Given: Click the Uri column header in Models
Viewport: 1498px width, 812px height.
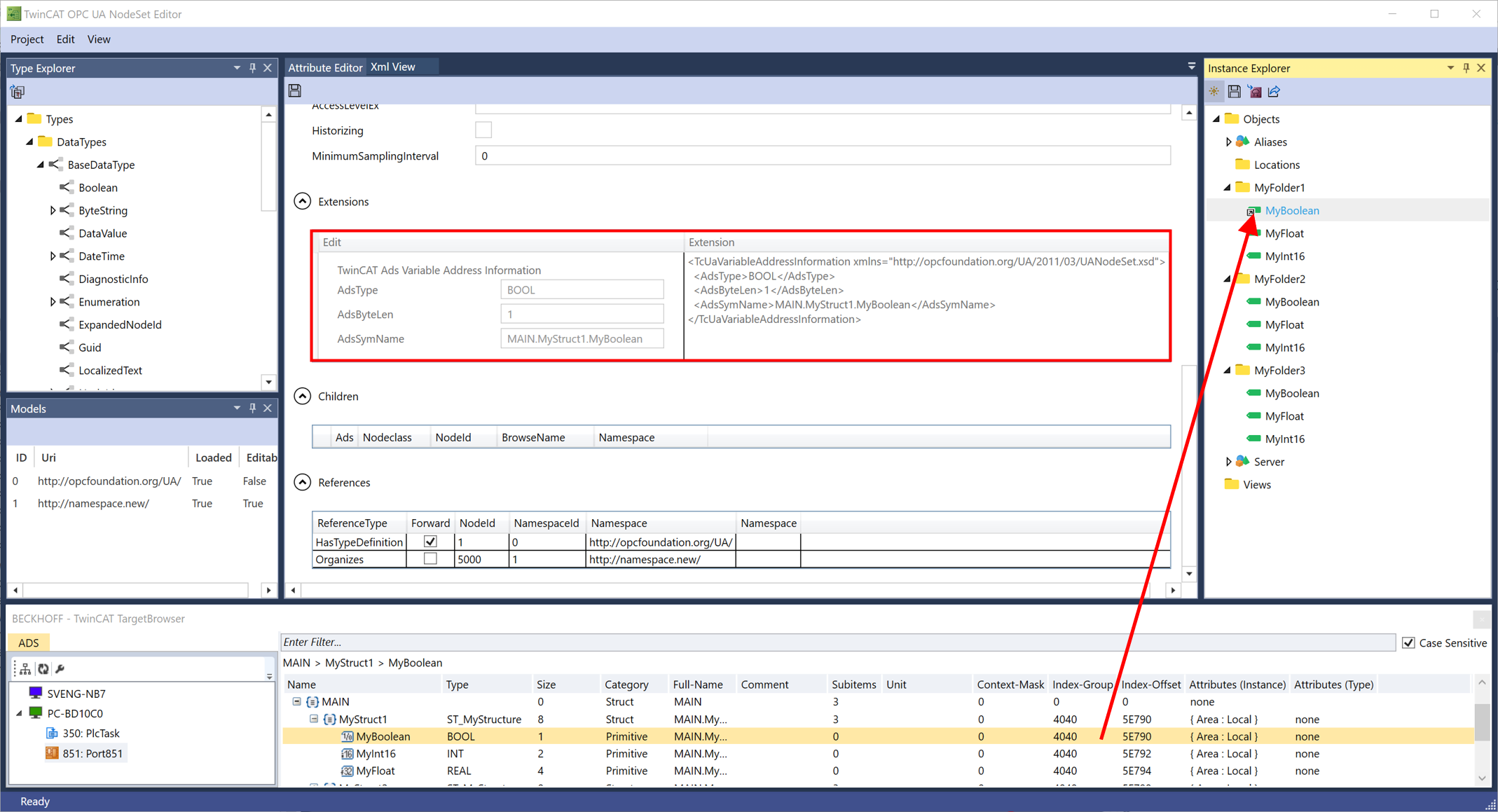Looking at the screenshot, I should 111,457.
